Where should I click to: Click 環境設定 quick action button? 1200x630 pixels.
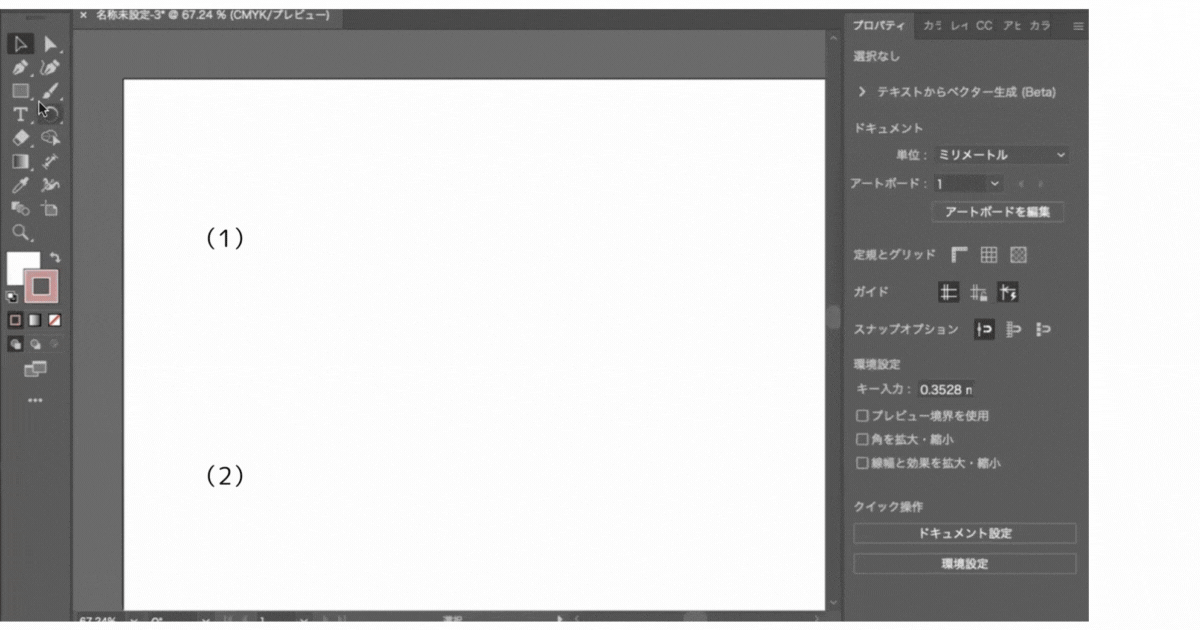tap(965, 564)
